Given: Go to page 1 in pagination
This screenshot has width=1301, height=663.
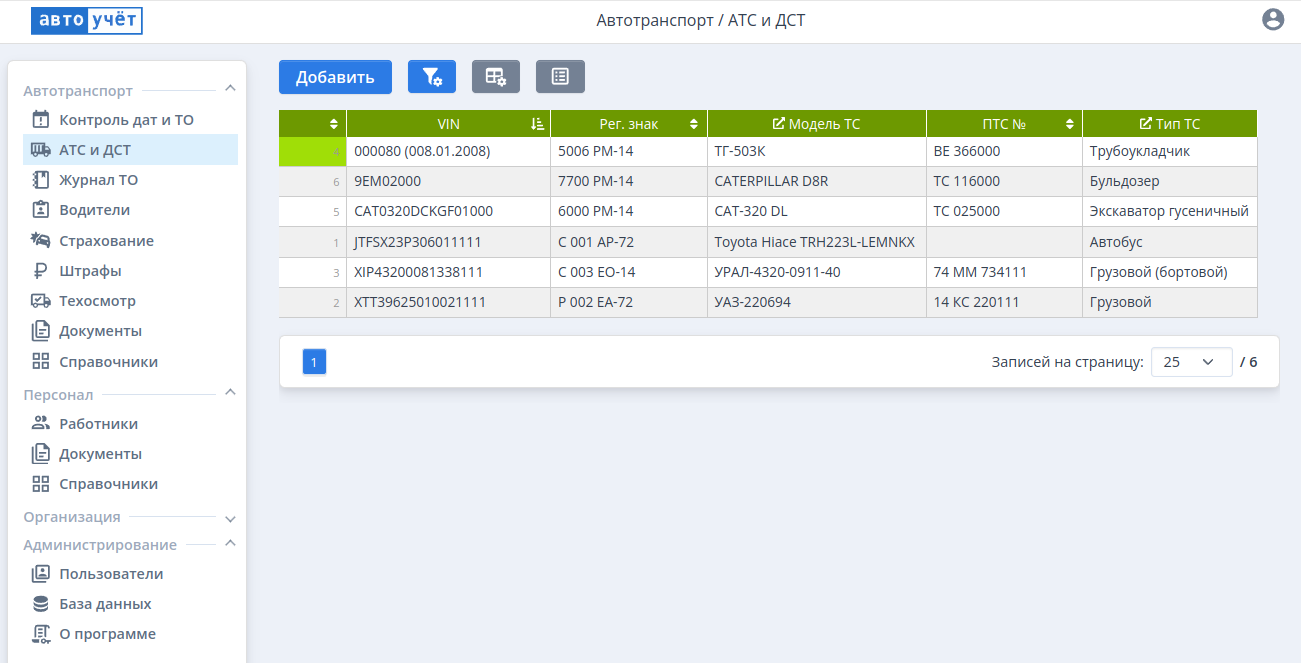Looking at the screenshot, I should 314,362.
